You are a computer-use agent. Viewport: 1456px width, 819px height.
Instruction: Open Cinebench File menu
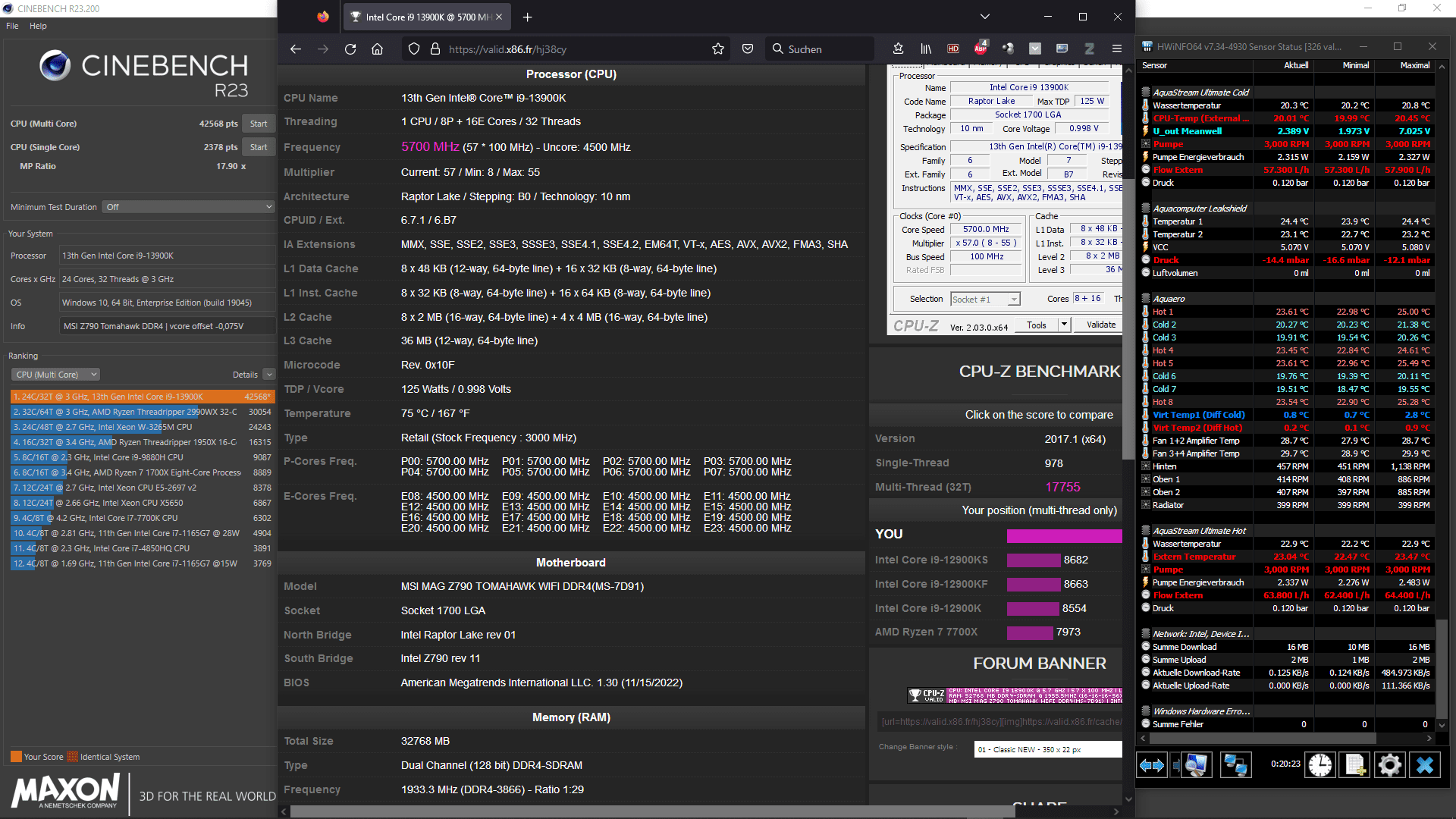(x=12, y=26)
